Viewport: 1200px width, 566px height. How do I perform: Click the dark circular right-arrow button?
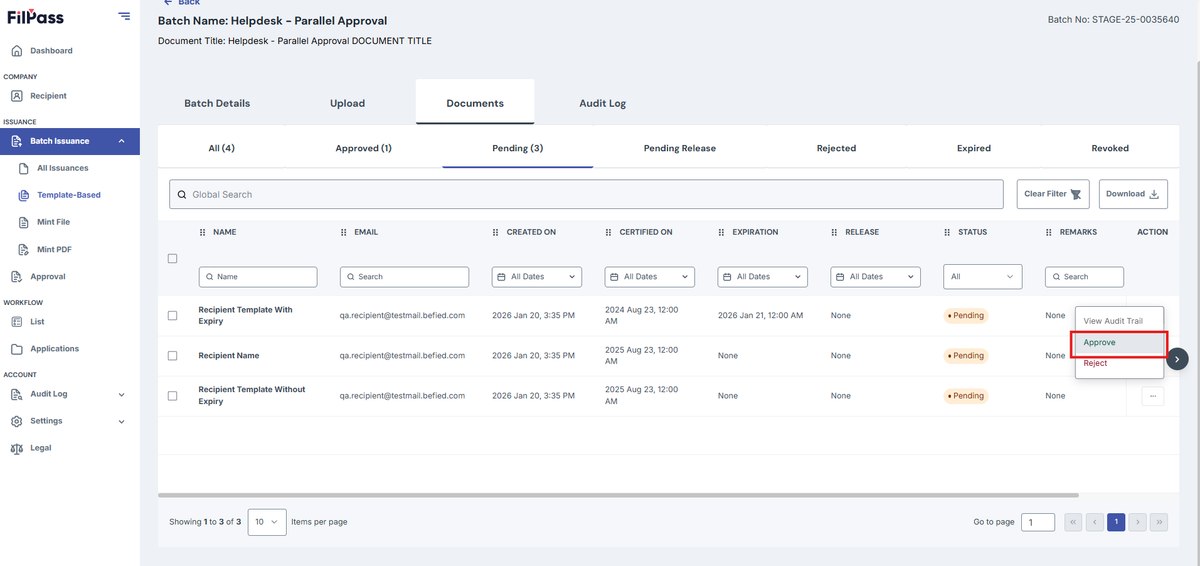pyautogui.click(x=1178, y=358)
